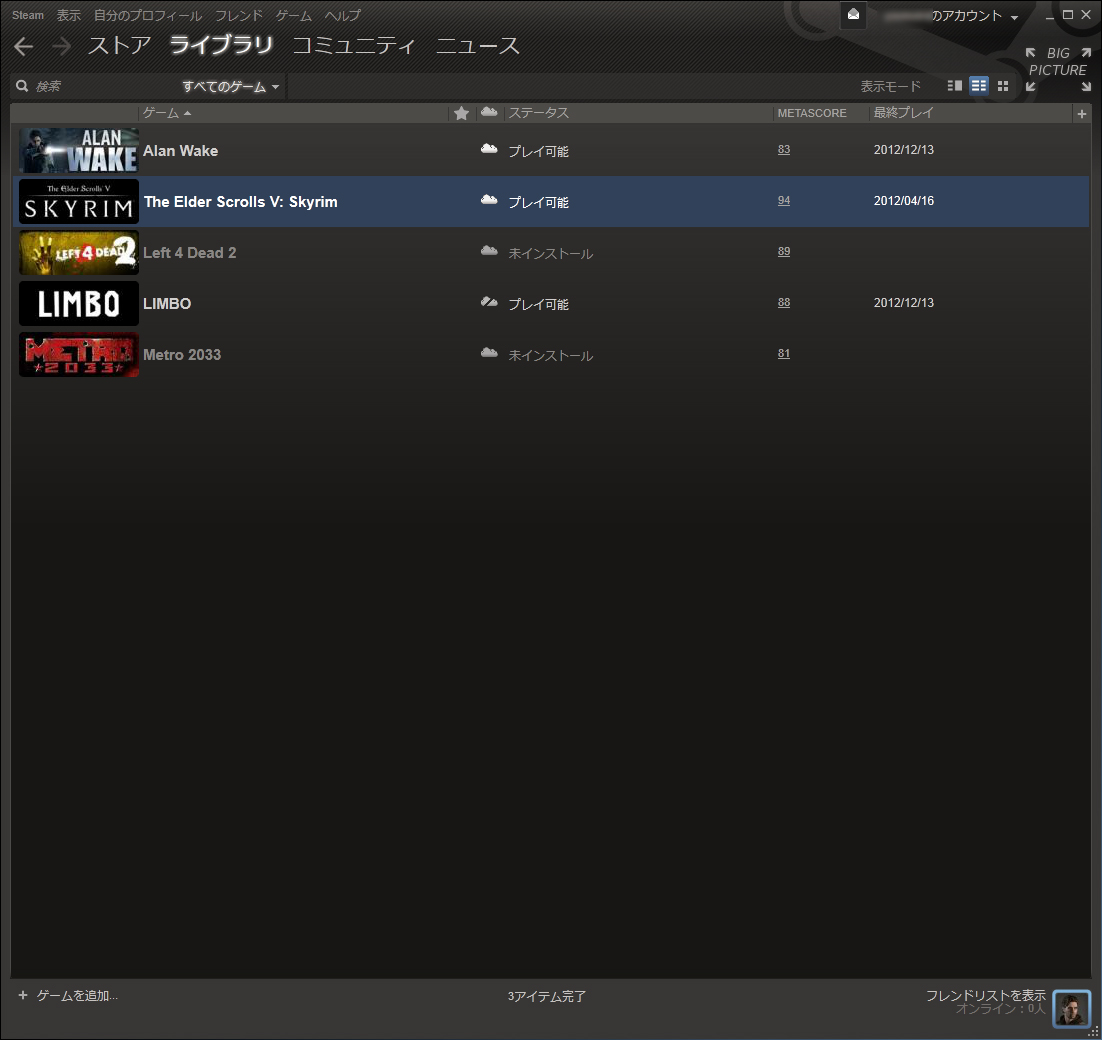Click the search magnifier icon
This screenshot has width=1102, height=1040.
click(x=22, y=86)
